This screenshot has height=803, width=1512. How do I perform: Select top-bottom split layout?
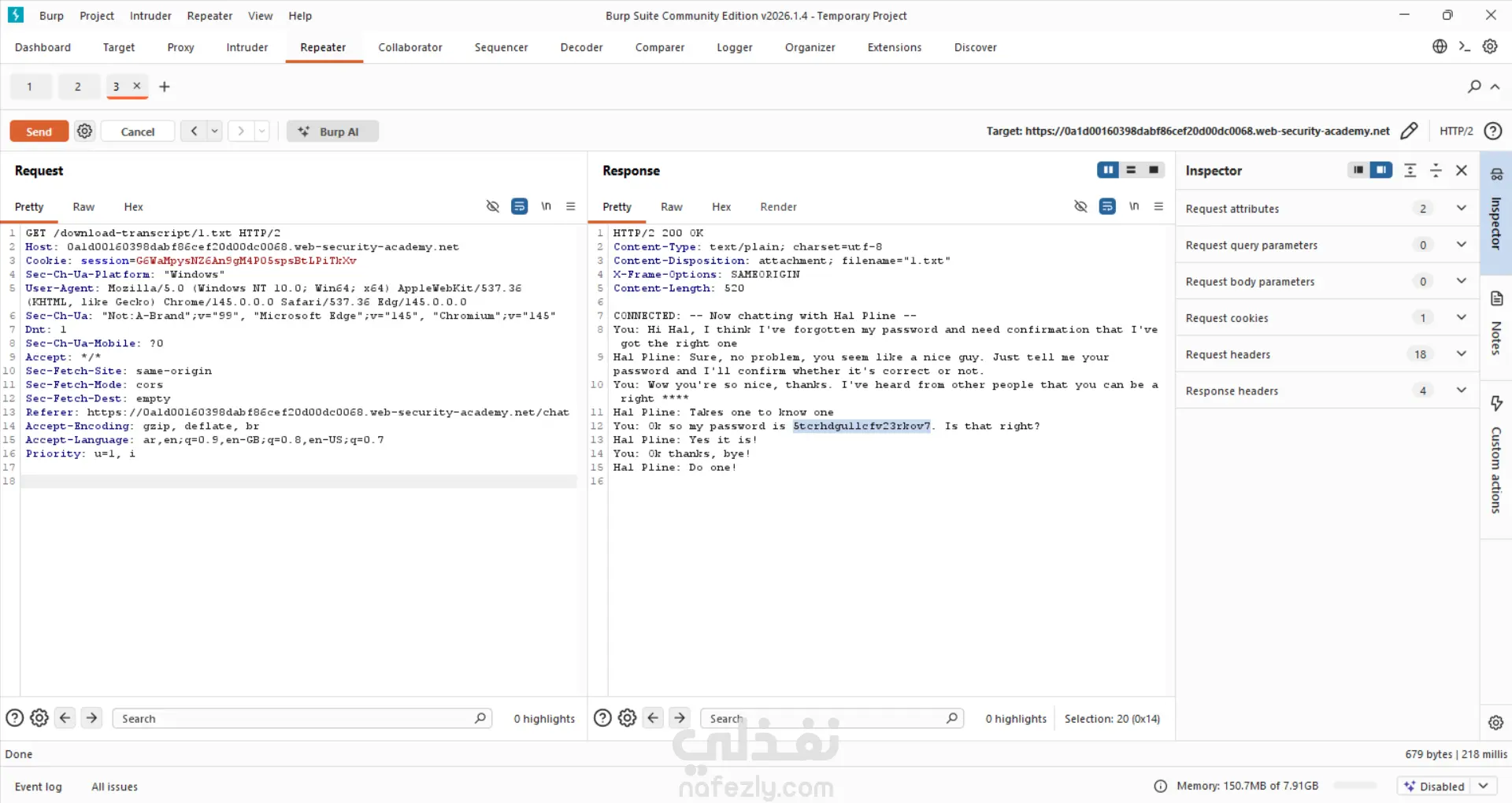[1131, 170]
